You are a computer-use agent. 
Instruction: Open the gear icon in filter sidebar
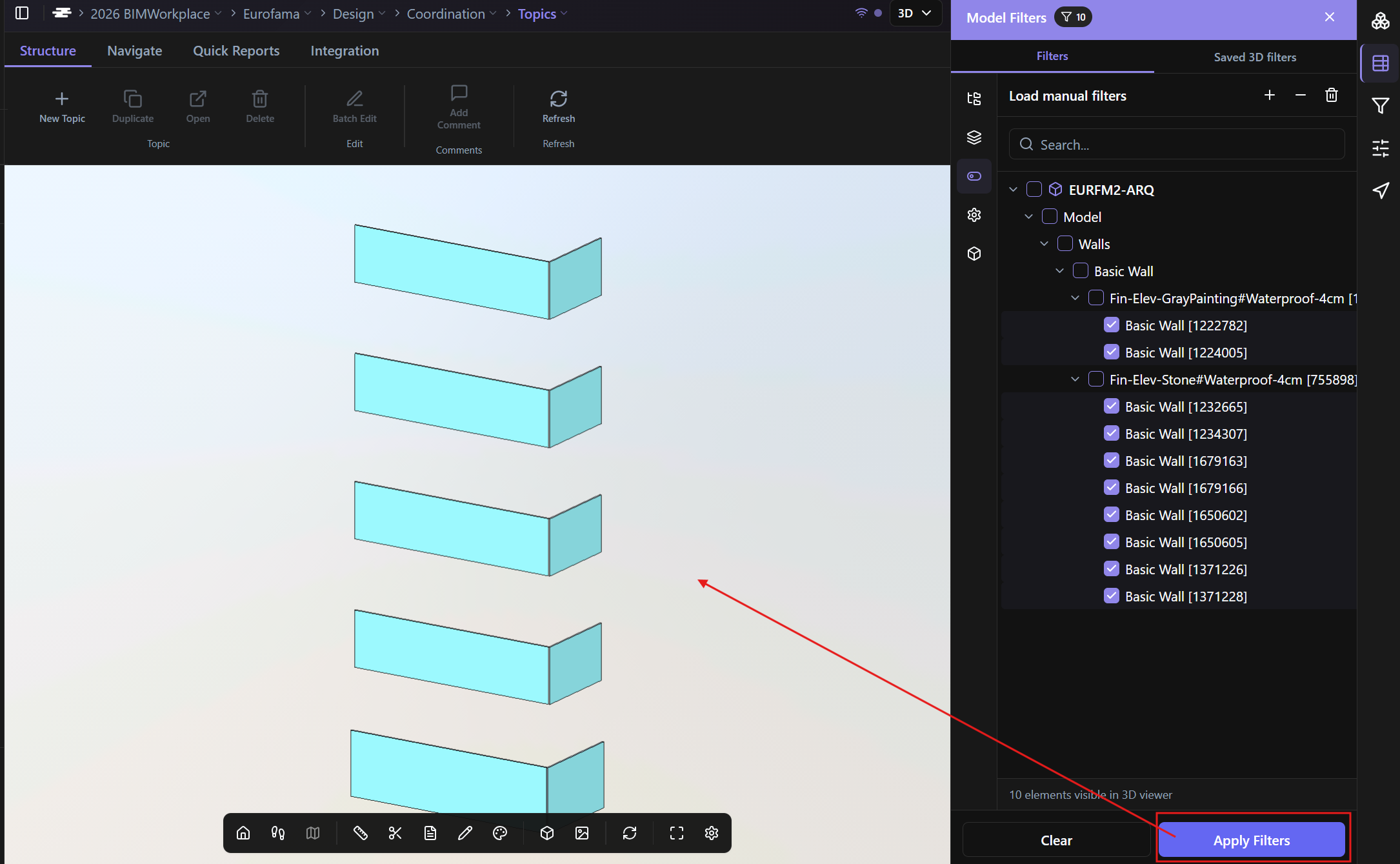tap(974, 215)
